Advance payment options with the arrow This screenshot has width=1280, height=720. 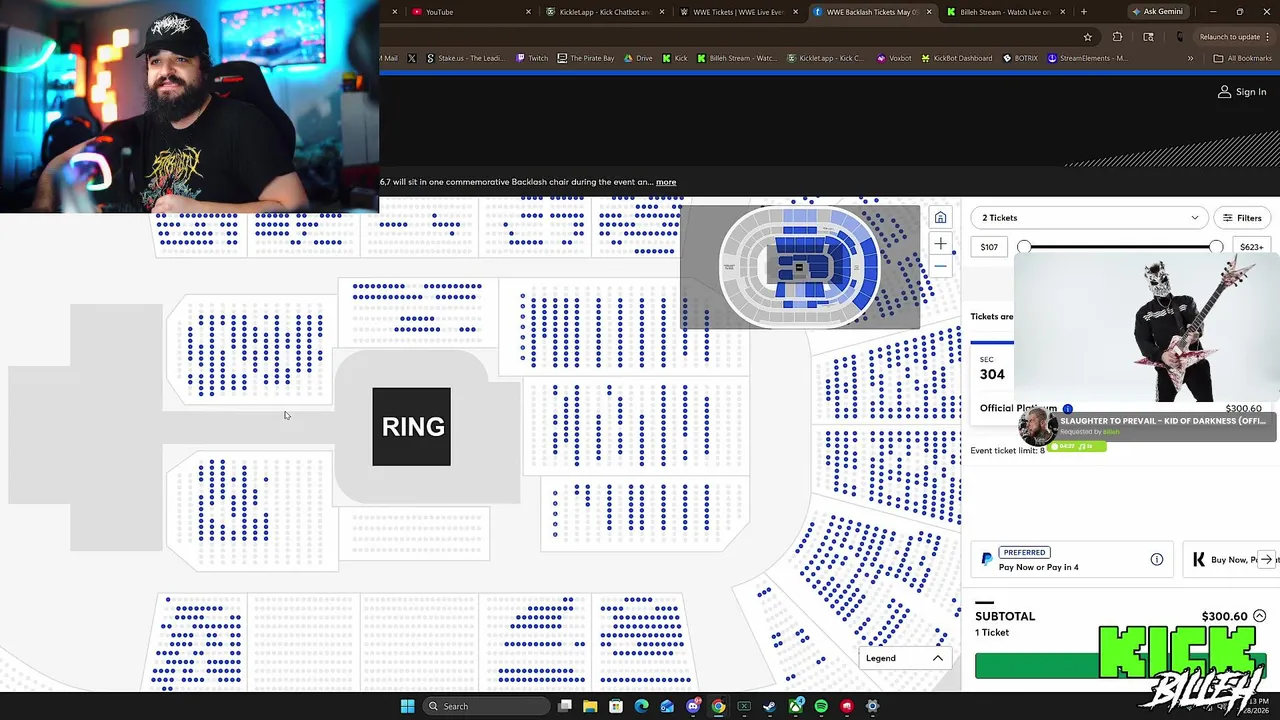point(1266,560)
